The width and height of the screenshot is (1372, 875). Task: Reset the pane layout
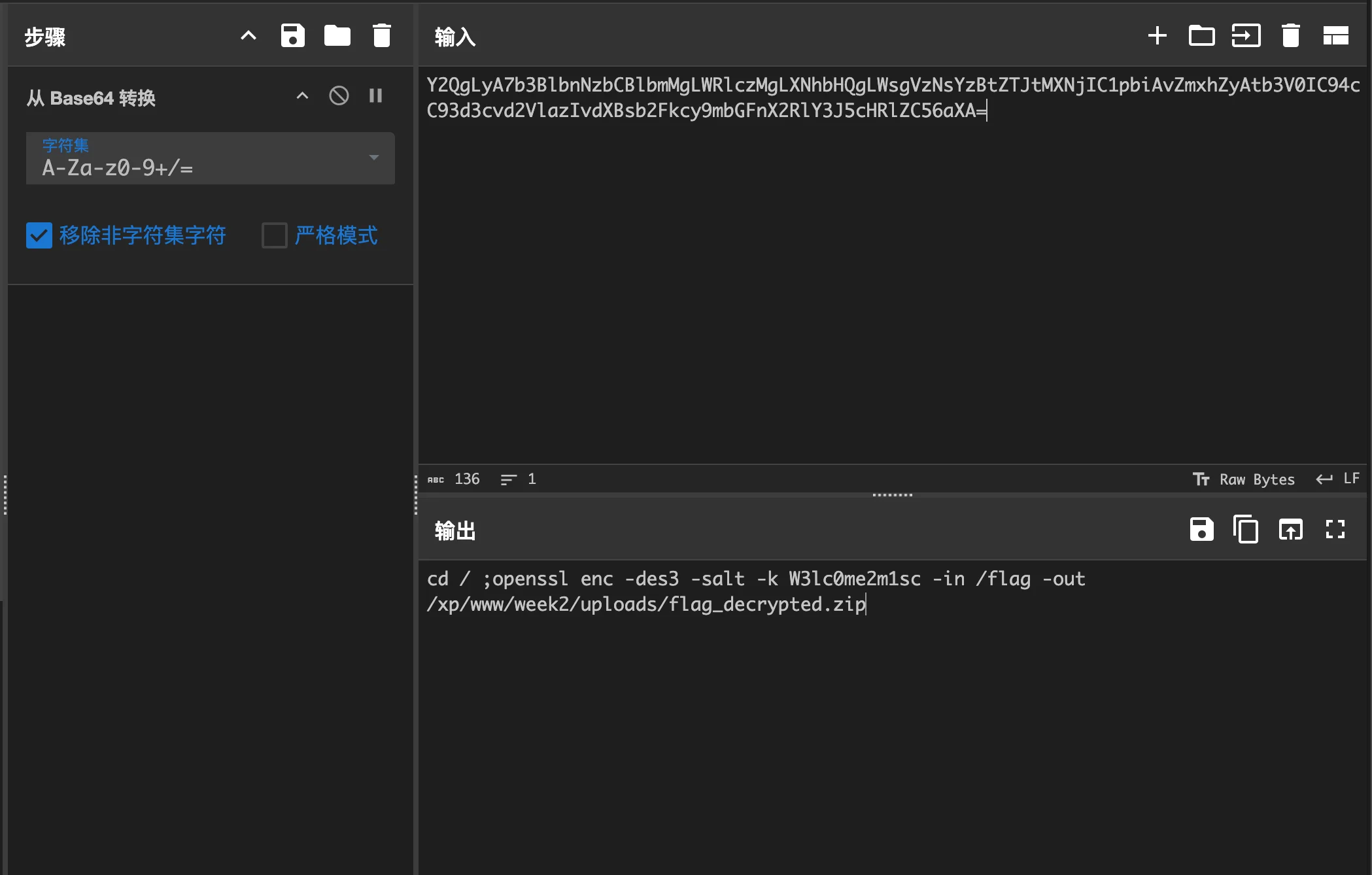pos(1335,36)
